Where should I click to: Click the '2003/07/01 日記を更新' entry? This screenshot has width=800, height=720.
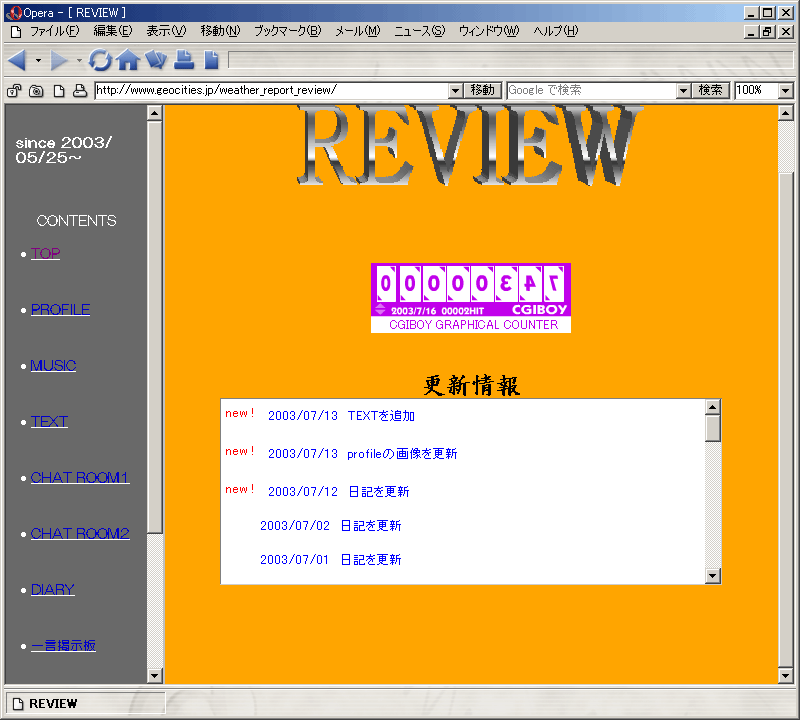tap(331, 560)
